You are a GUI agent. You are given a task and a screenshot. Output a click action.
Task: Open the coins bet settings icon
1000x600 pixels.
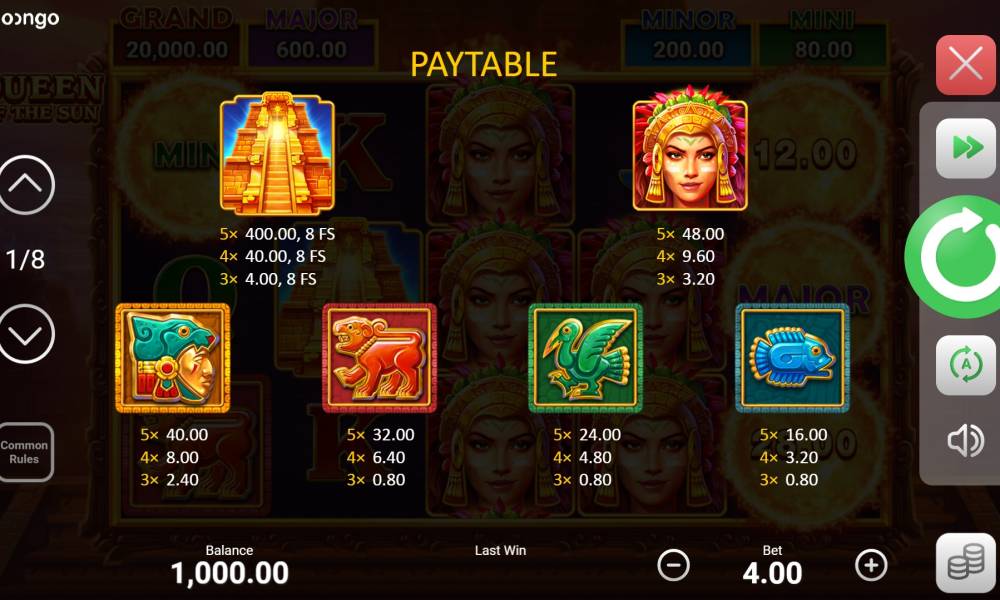965,562
